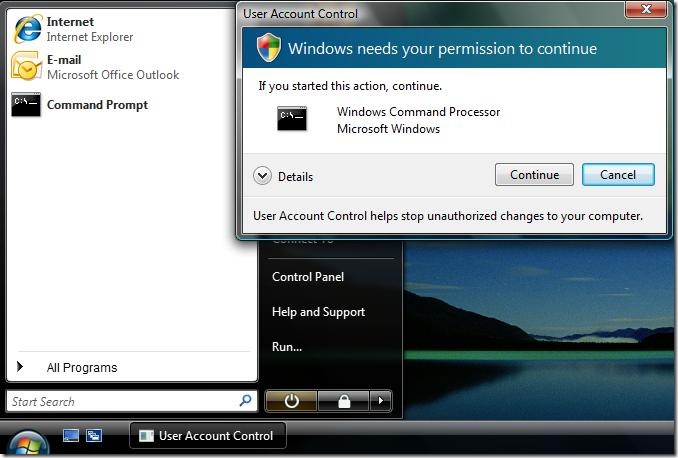Launch Microsoft Office Outlook e-mail icon
This screenshot has height=458, width=678.
pos(26,66)
